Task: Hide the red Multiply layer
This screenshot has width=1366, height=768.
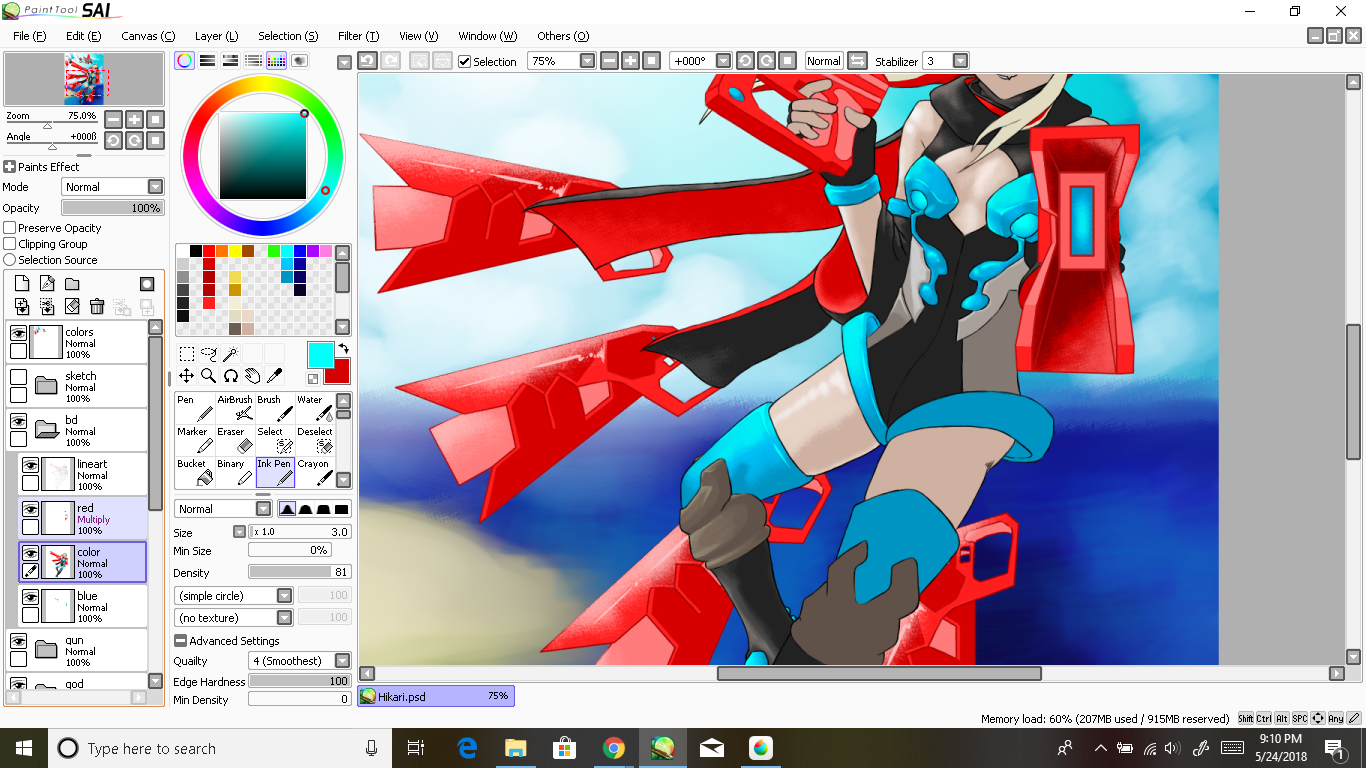Action: [x=30, y=509]
